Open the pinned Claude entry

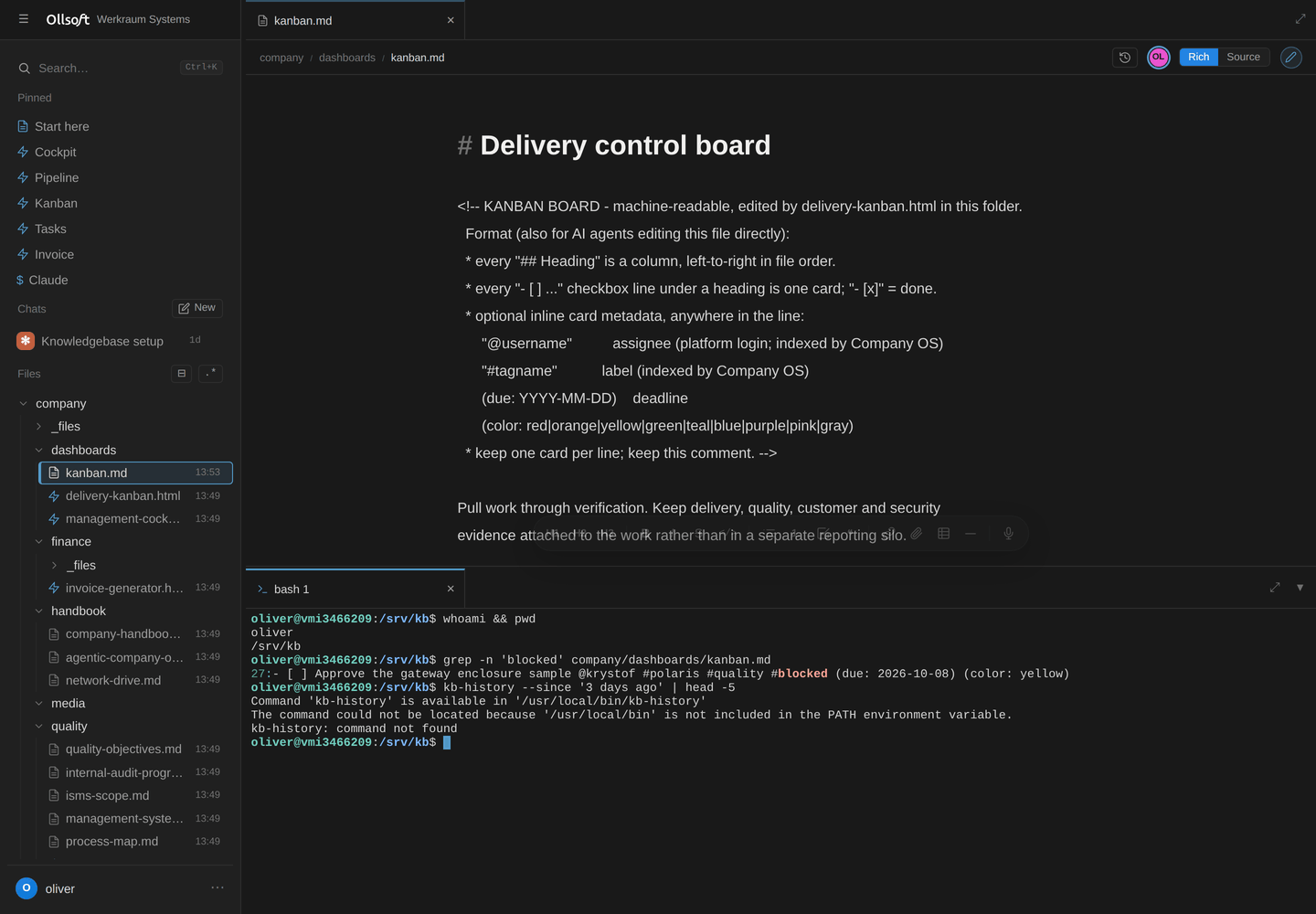point(48,280)
